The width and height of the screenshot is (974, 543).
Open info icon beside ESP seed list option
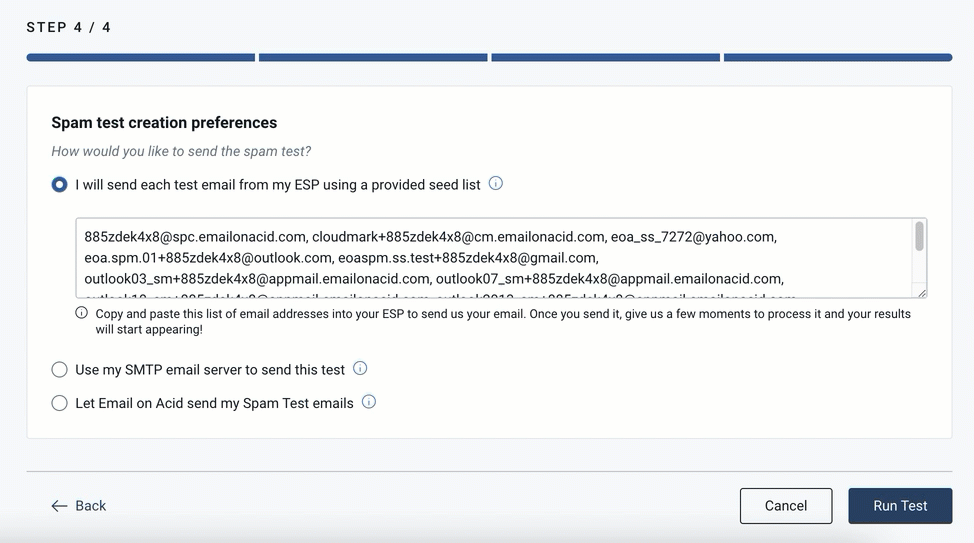click(495, 184)
